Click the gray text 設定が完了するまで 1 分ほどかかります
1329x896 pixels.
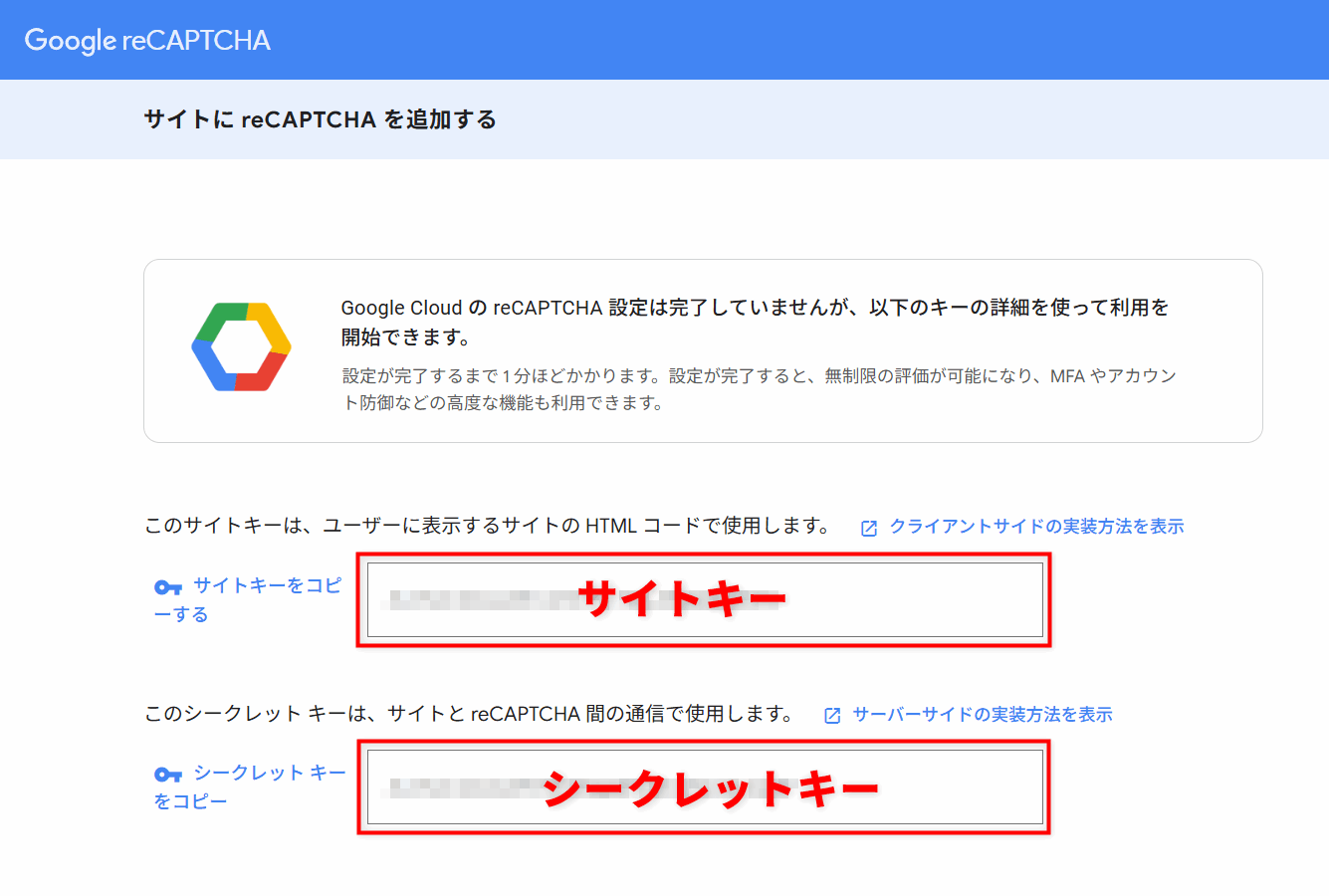(760, 389)
